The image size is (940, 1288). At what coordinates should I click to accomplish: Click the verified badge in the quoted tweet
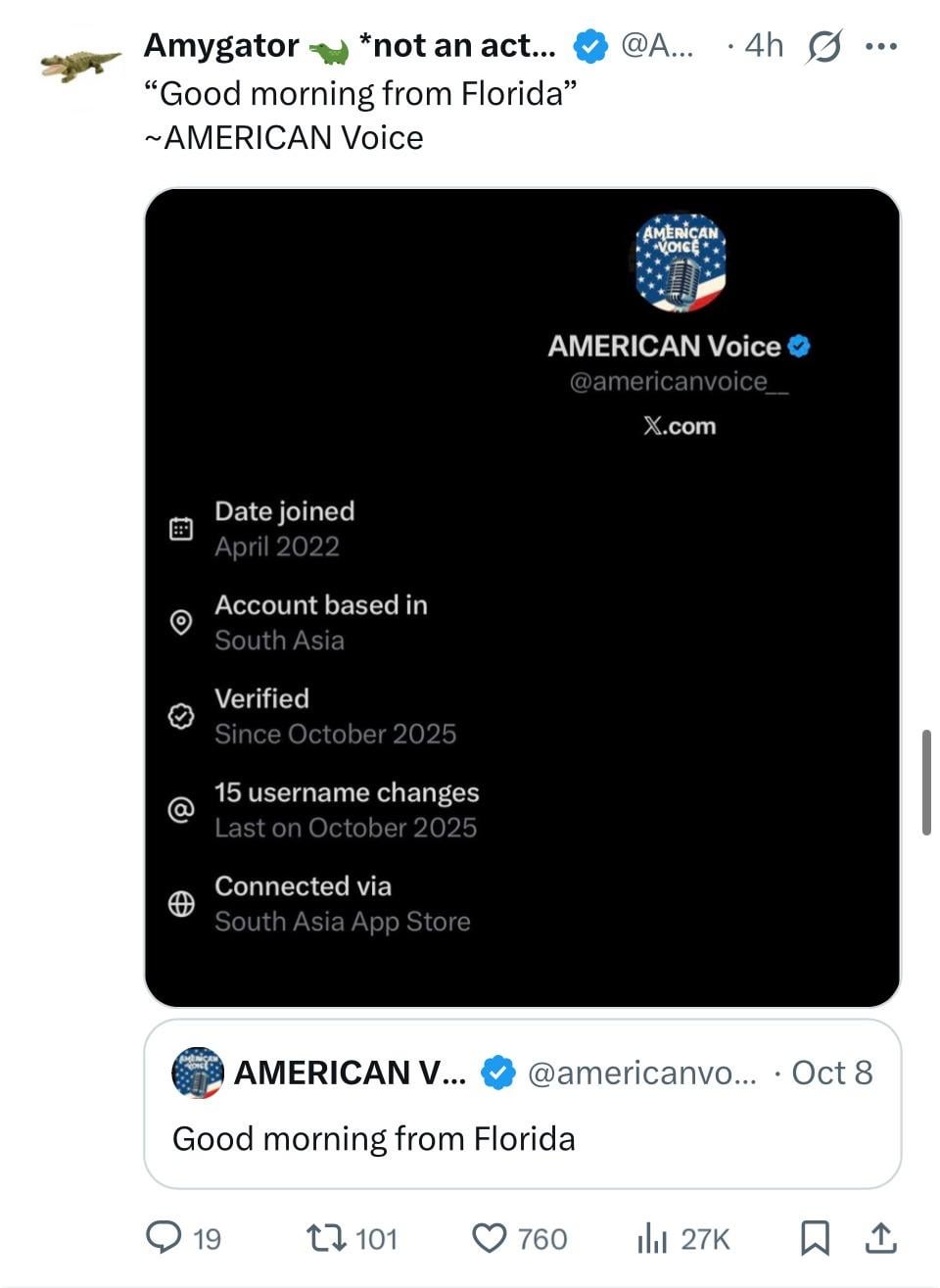click(x=497, y=1073)
